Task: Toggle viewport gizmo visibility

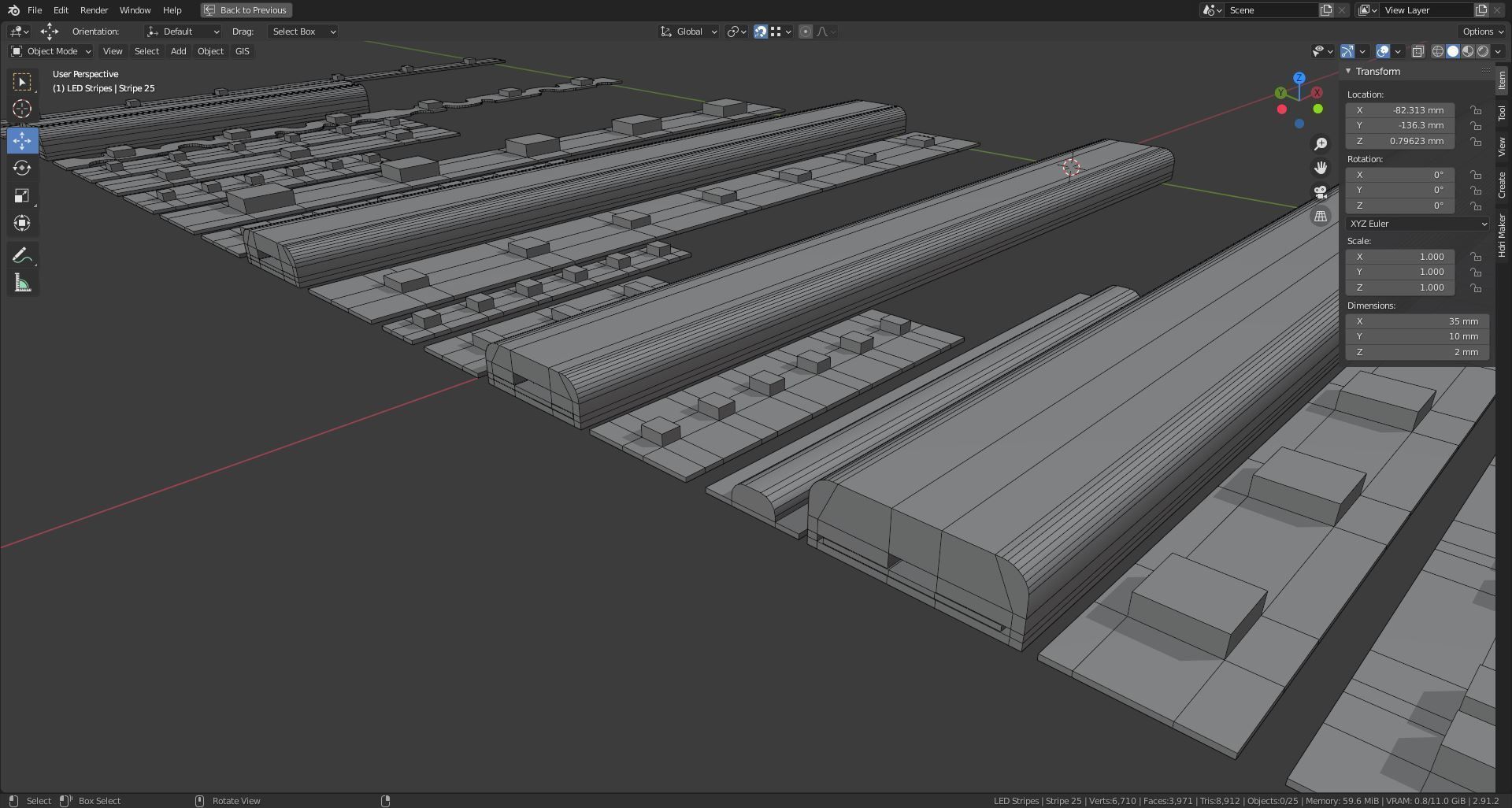Action: point(1347,51)
